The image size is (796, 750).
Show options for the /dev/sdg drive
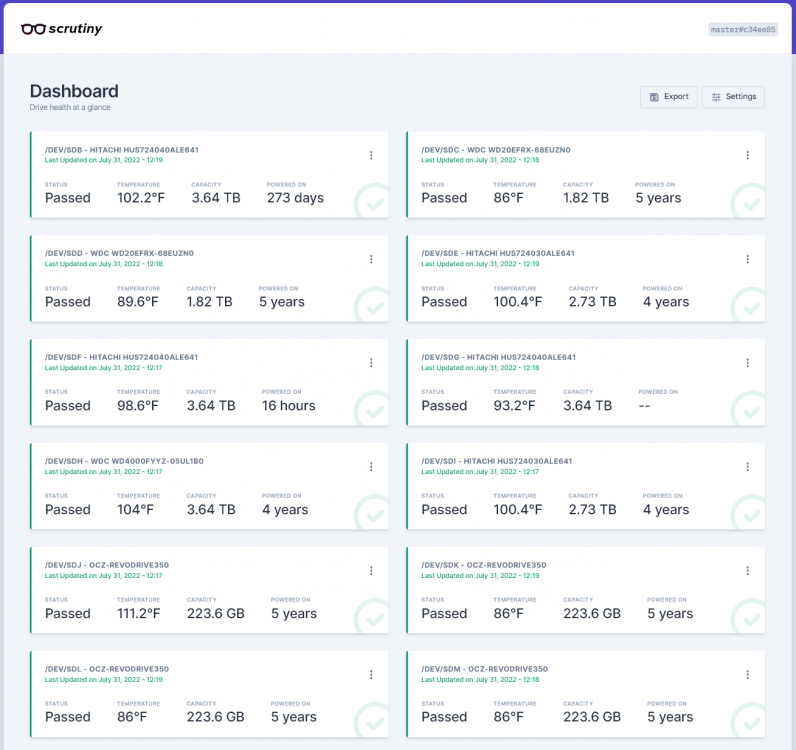tap(747, 363)
